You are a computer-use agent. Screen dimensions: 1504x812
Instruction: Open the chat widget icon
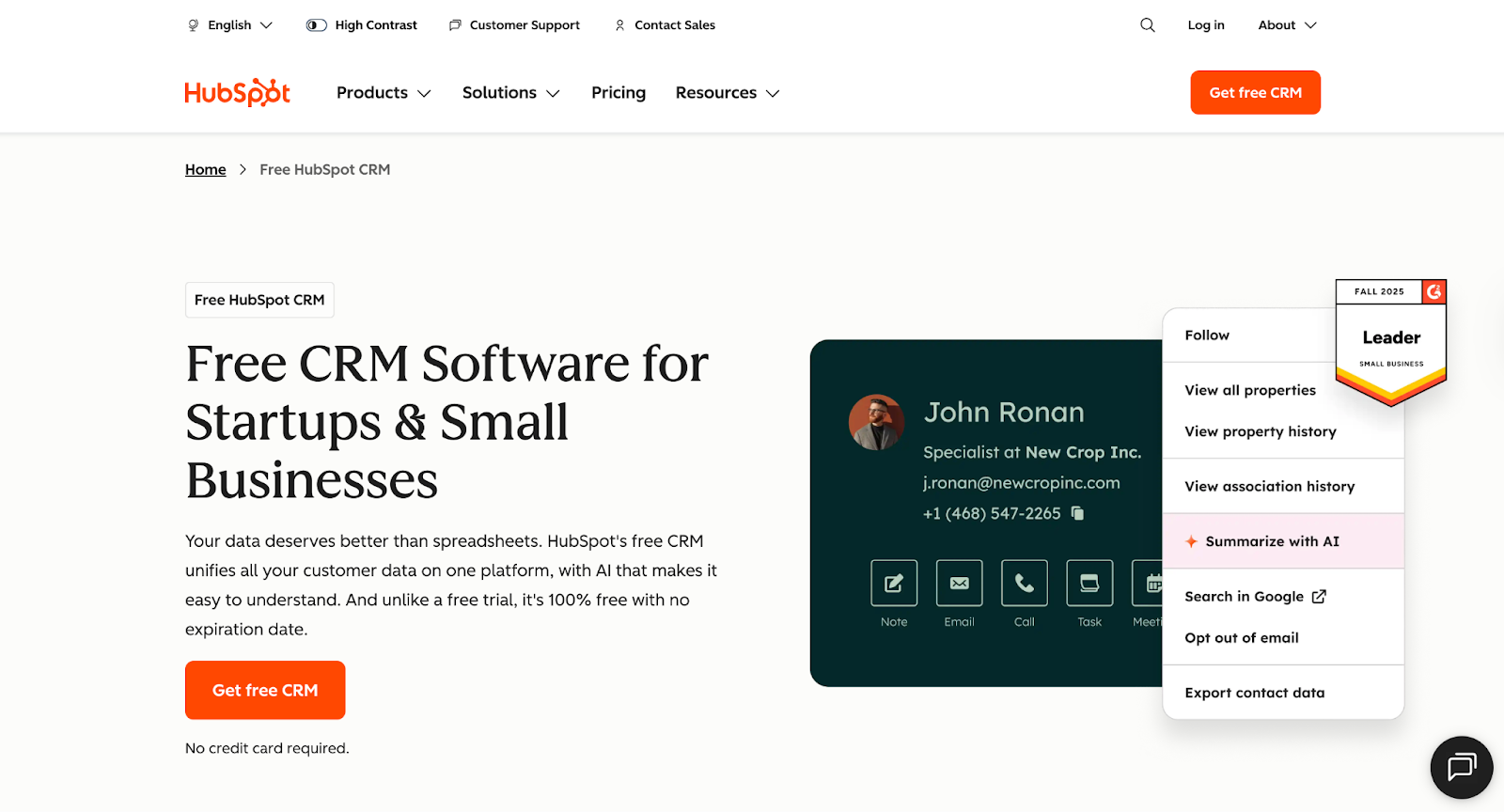[1461, 767]
